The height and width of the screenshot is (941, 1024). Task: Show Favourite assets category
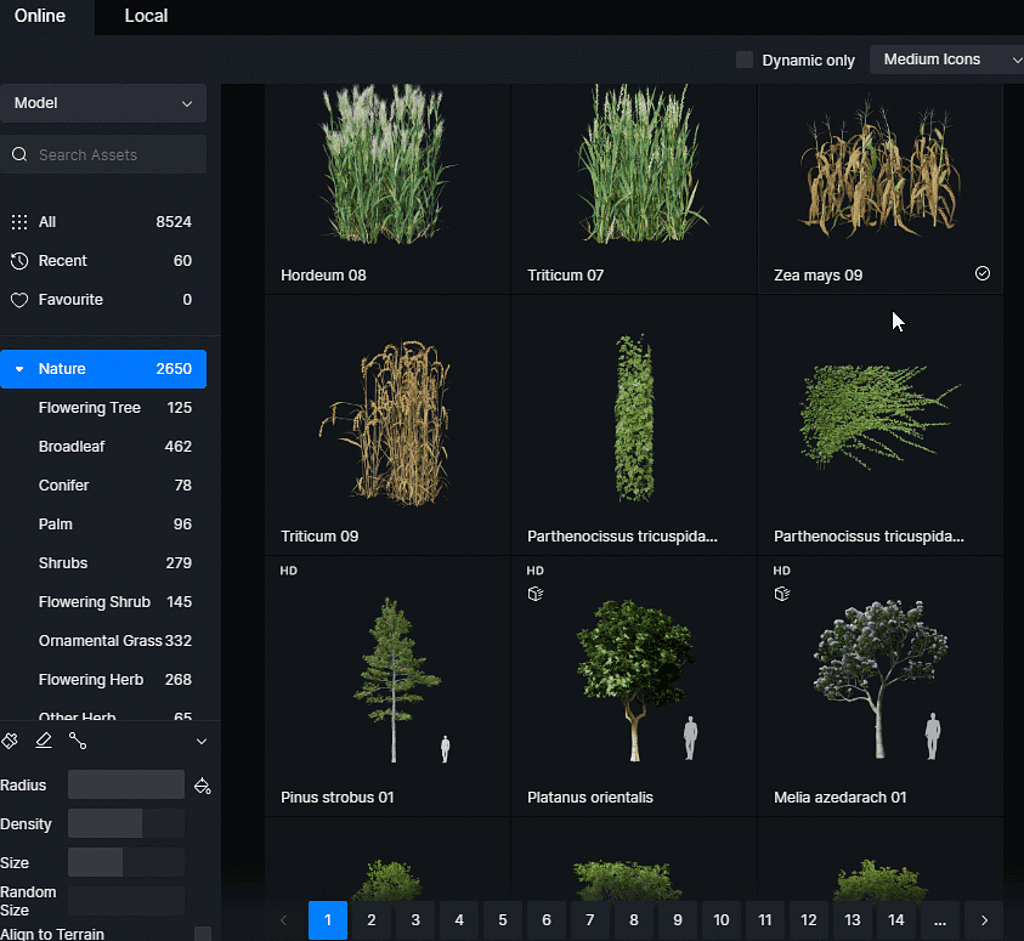coord(103,300)
